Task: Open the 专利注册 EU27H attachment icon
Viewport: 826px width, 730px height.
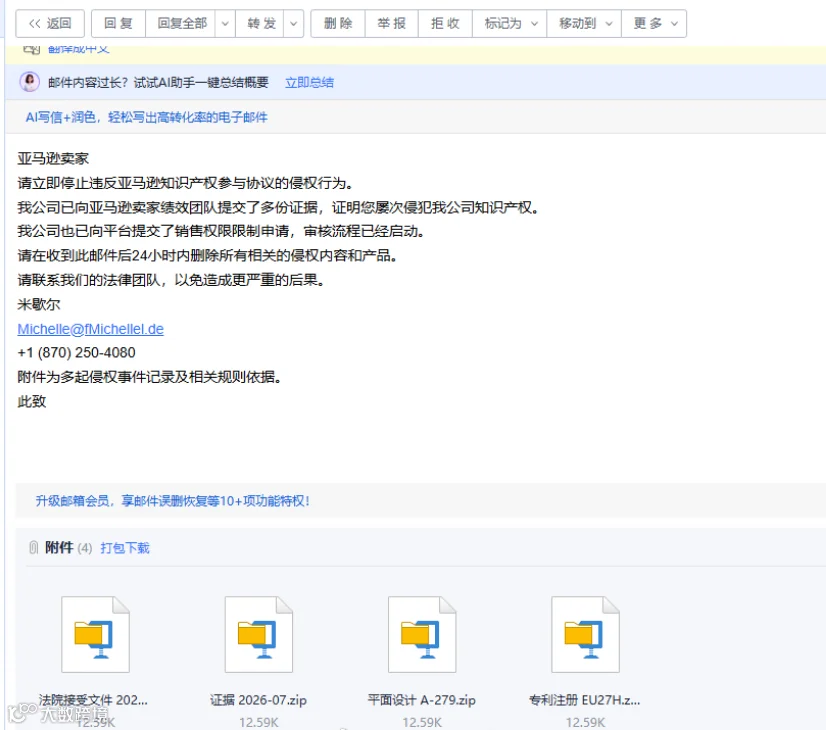Action: coord(585,635)
